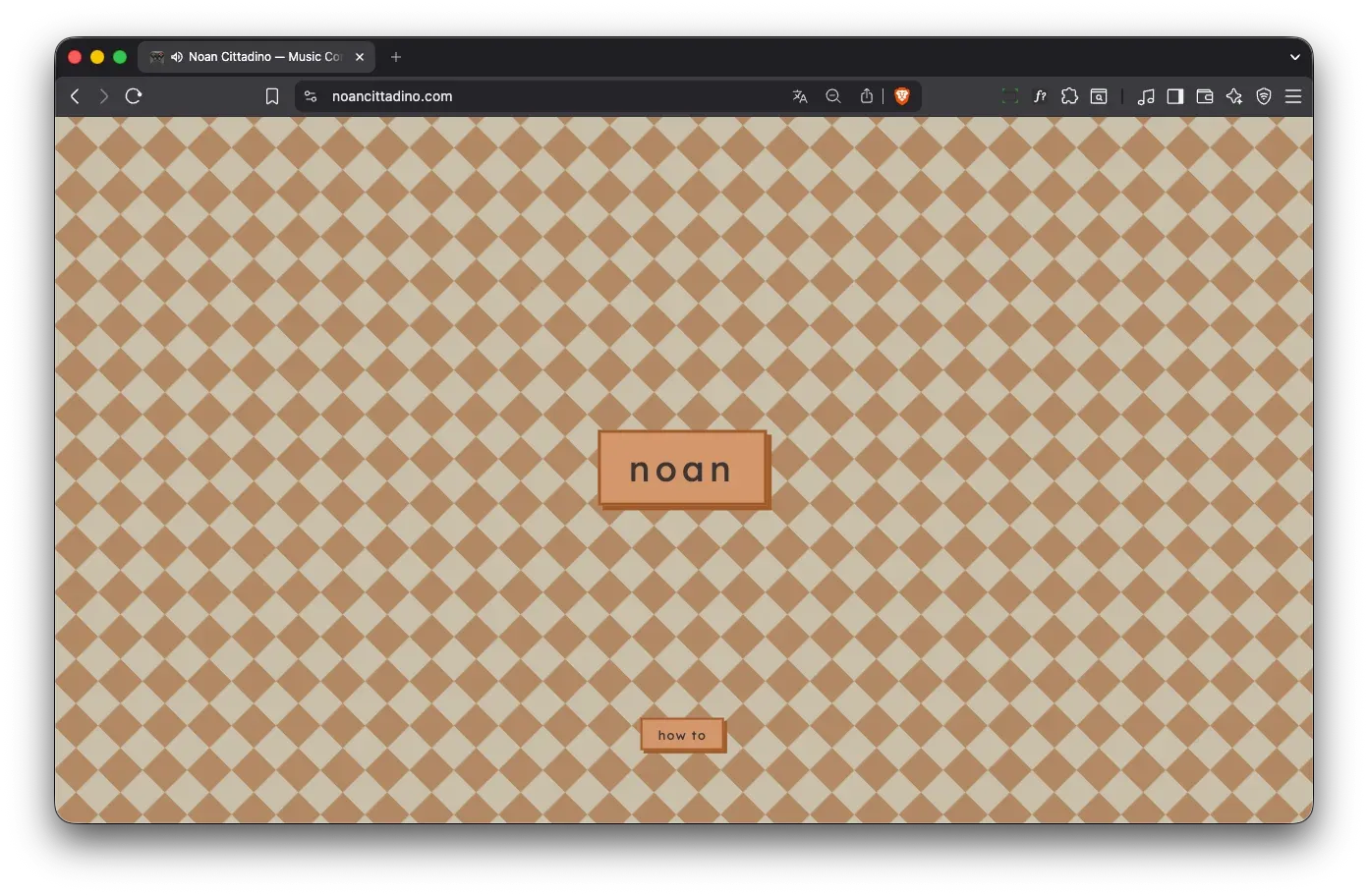Click the yellow minimize window button

[x=97, y=57]
